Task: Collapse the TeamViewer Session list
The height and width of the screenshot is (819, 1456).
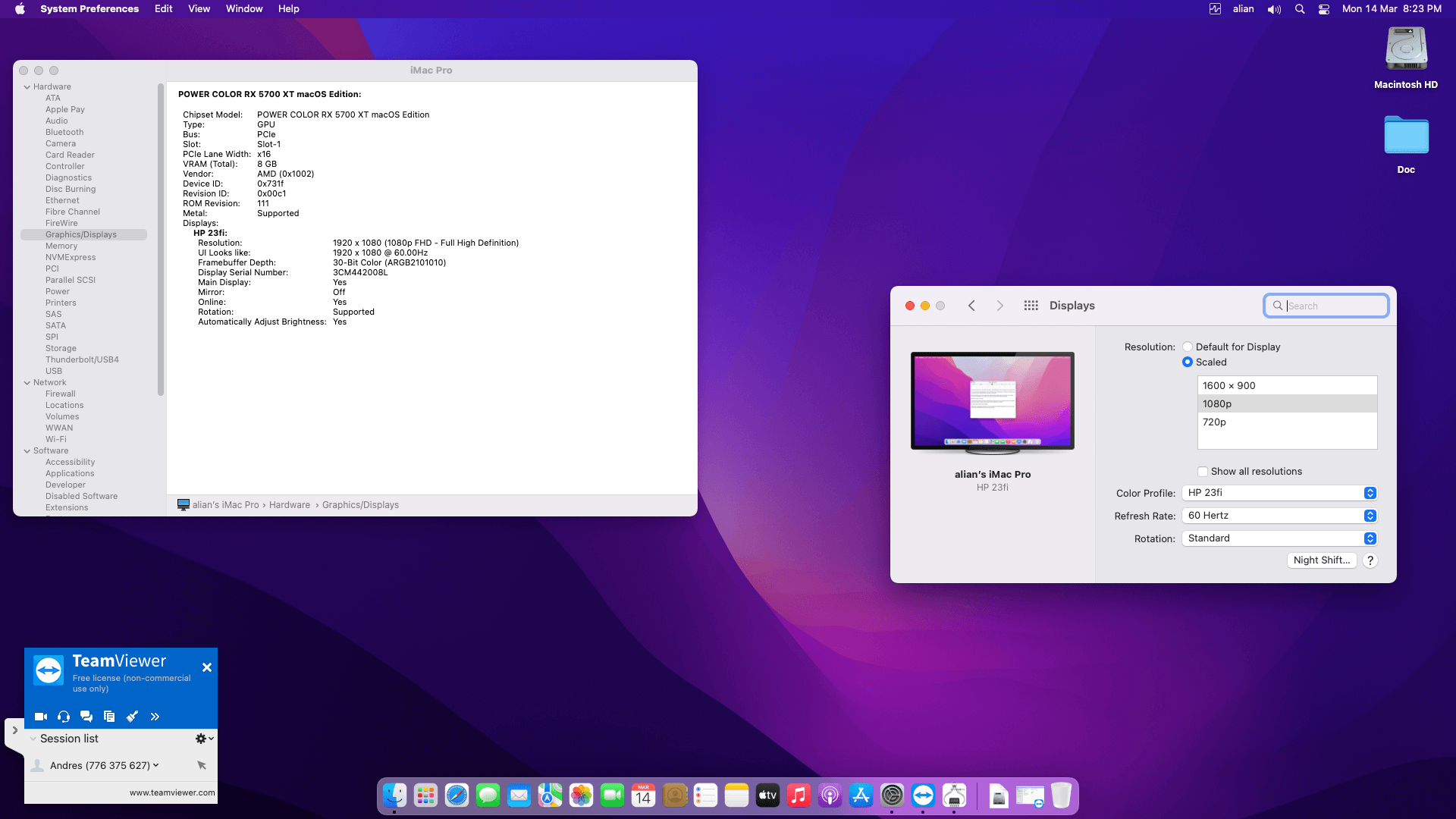Action: pyautogui.click(x=33, y=739)
